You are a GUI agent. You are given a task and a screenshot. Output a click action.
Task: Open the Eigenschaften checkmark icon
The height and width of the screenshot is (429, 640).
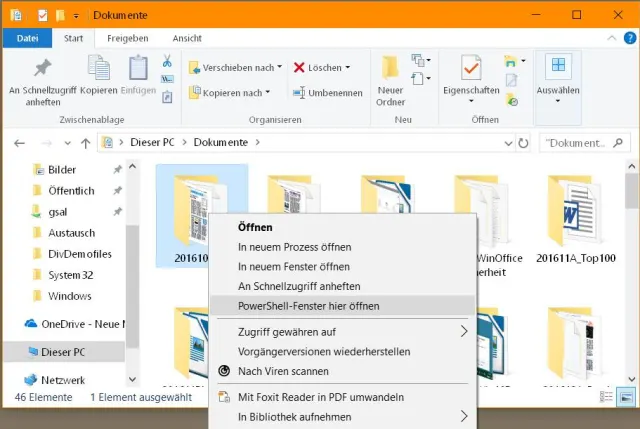(471, 67)
